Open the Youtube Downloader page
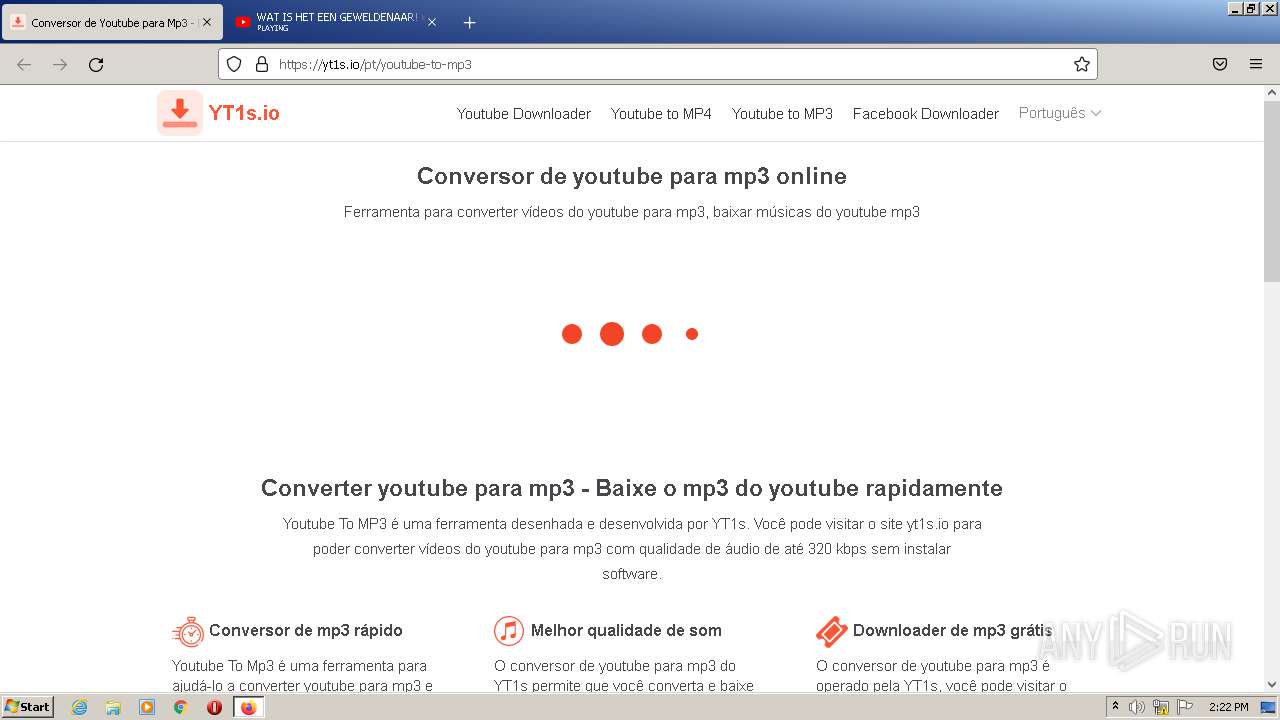The height and width of the screenshot is (720, 1280). (524, 114)
